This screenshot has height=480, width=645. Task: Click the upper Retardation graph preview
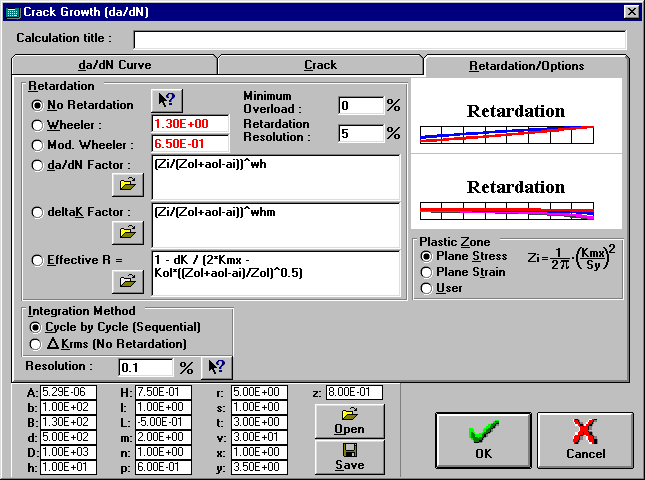pos(516,122)
